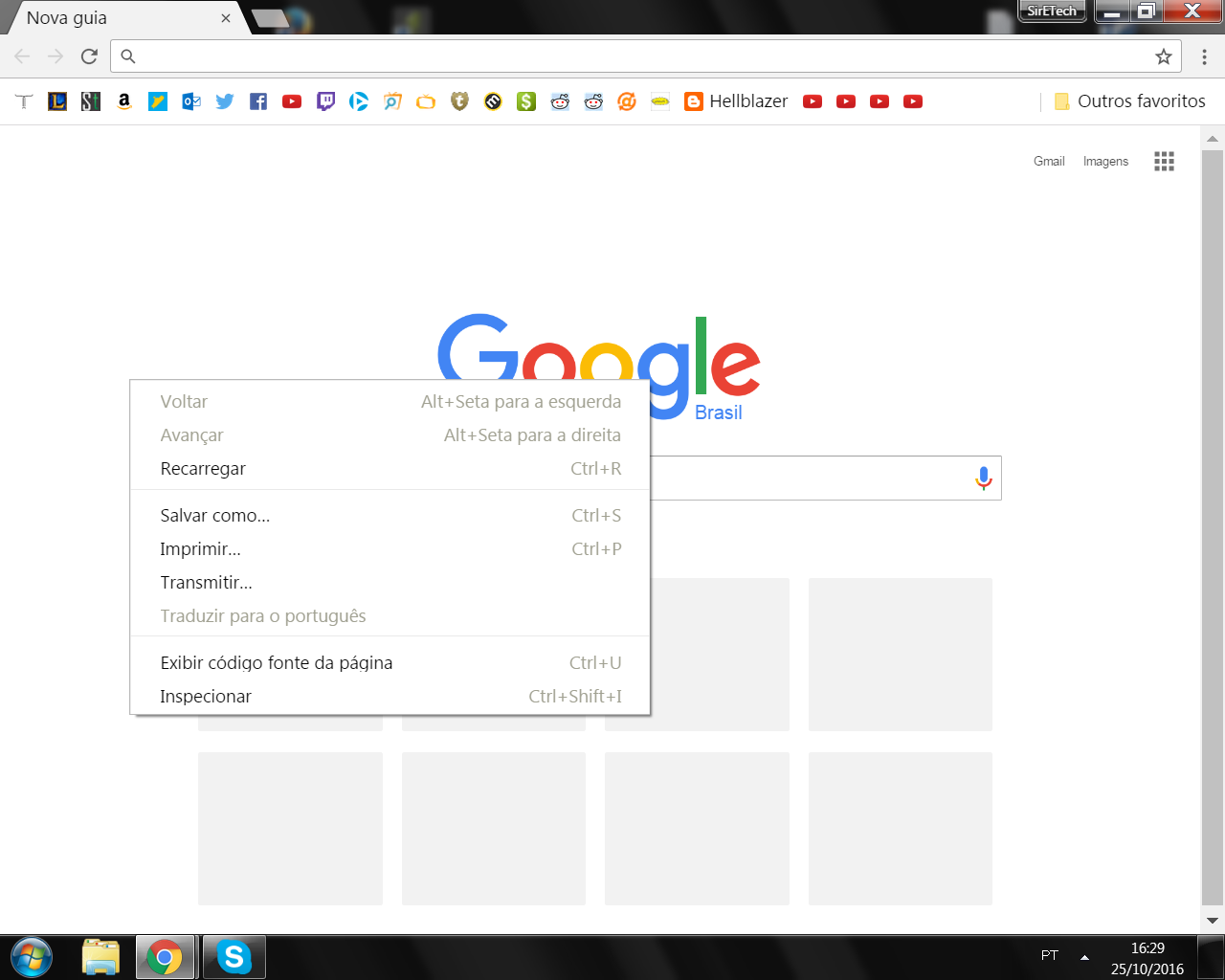Open the orange @ symbol bookmark

[627, 101]
